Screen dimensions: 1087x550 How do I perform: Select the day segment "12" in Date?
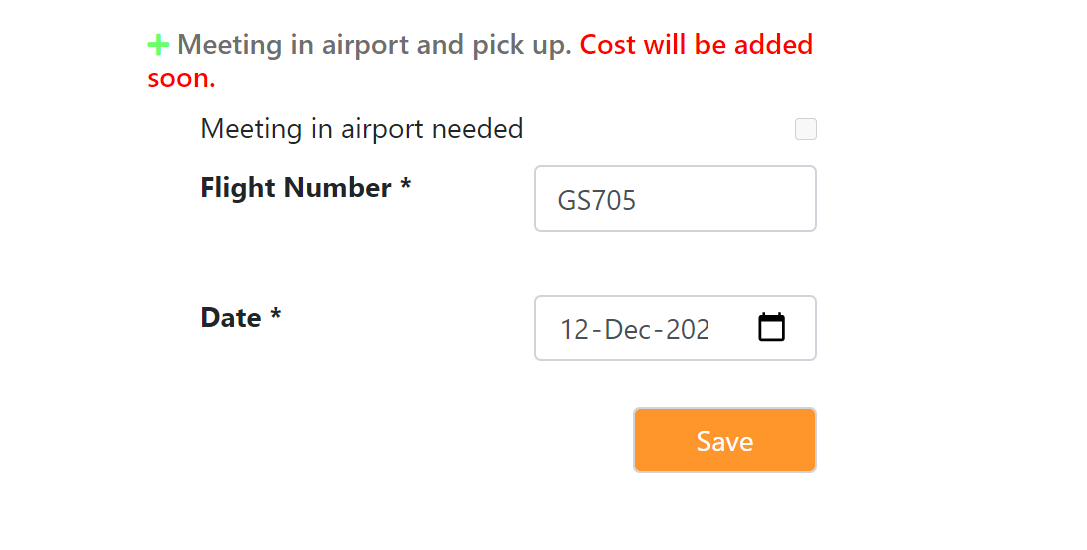[575, 329]
